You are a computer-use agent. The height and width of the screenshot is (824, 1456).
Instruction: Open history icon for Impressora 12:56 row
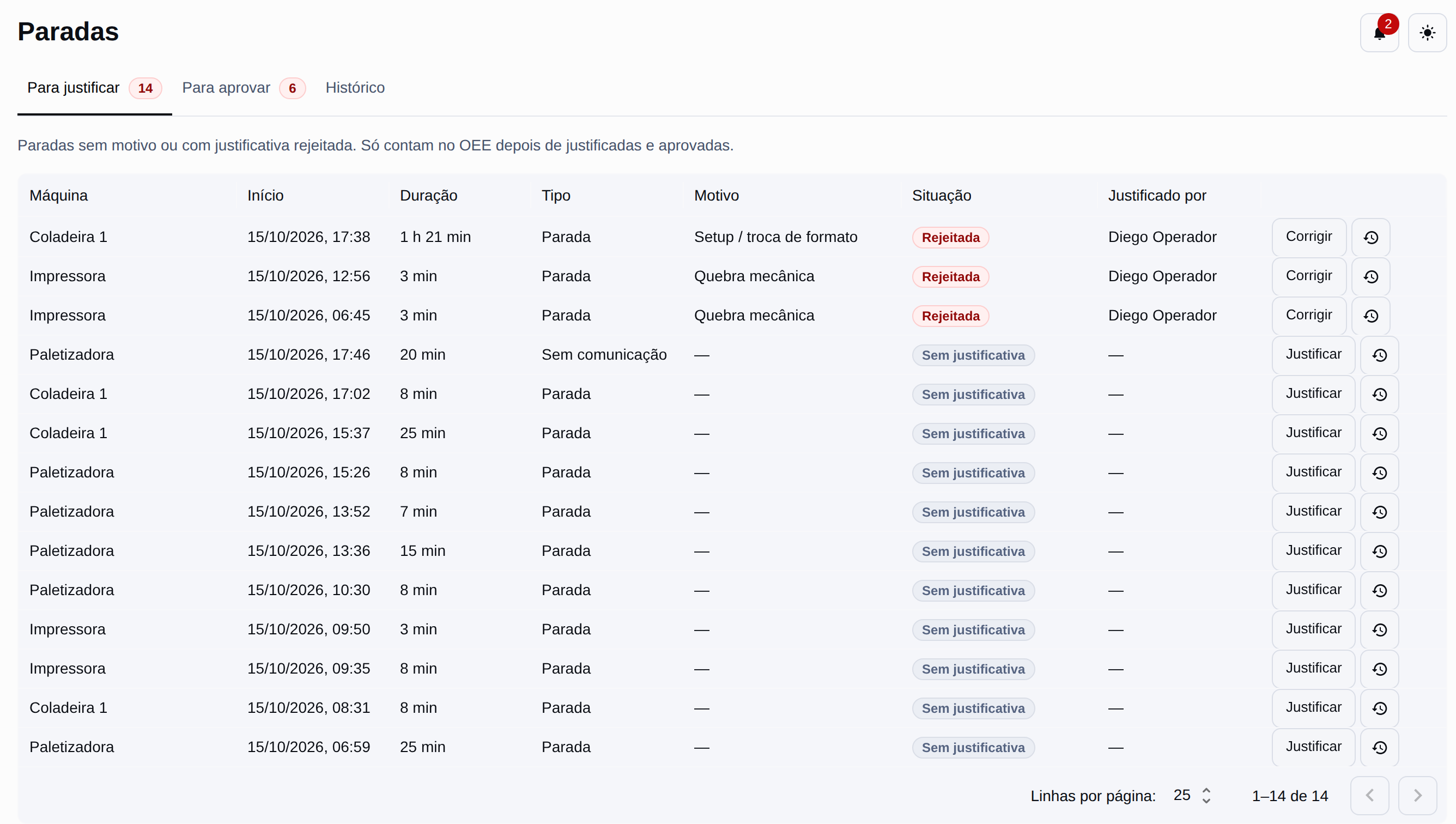coord(1370,277)
